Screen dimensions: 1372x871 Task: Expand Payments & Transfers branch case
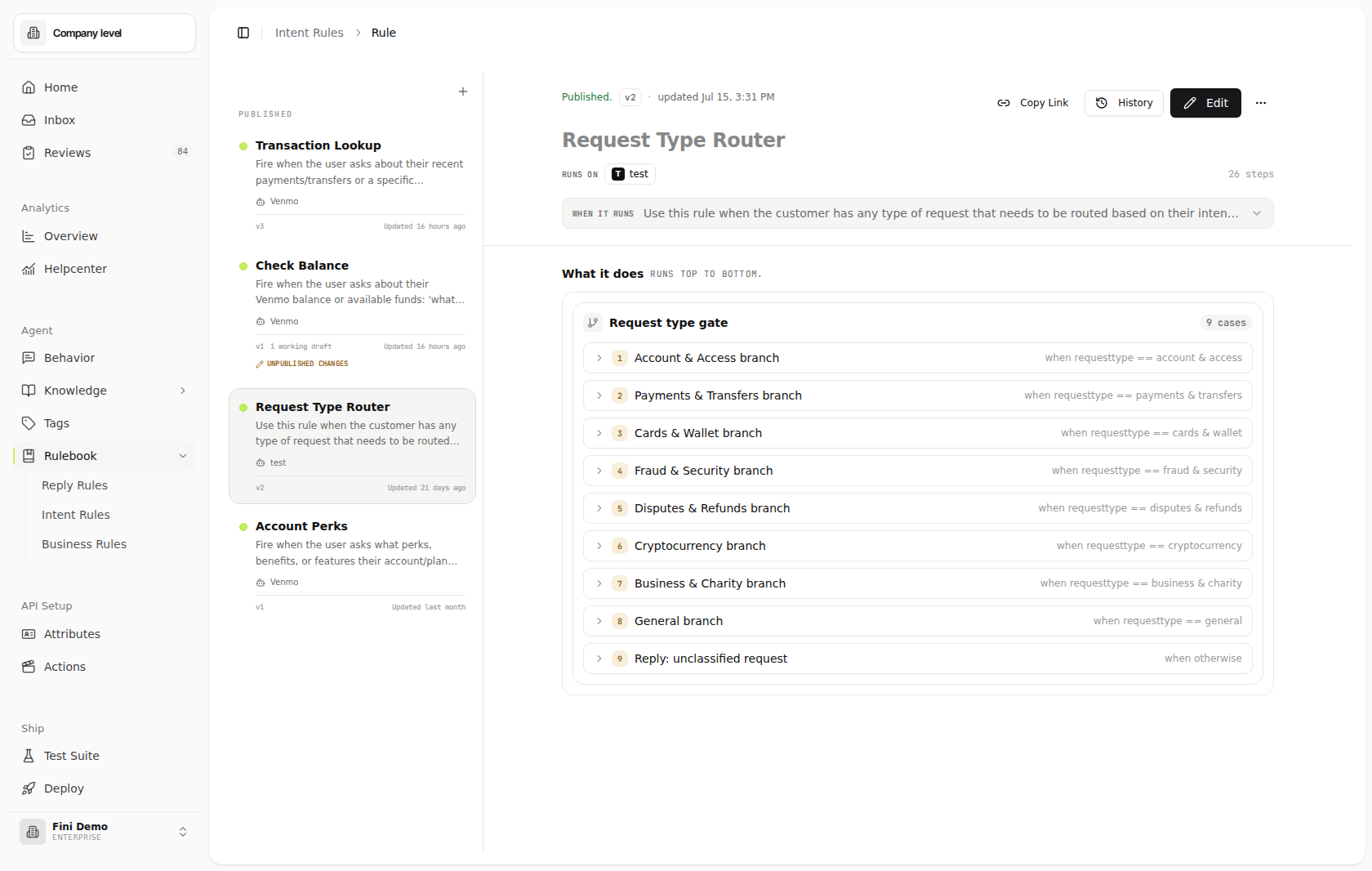pos(599,395)
